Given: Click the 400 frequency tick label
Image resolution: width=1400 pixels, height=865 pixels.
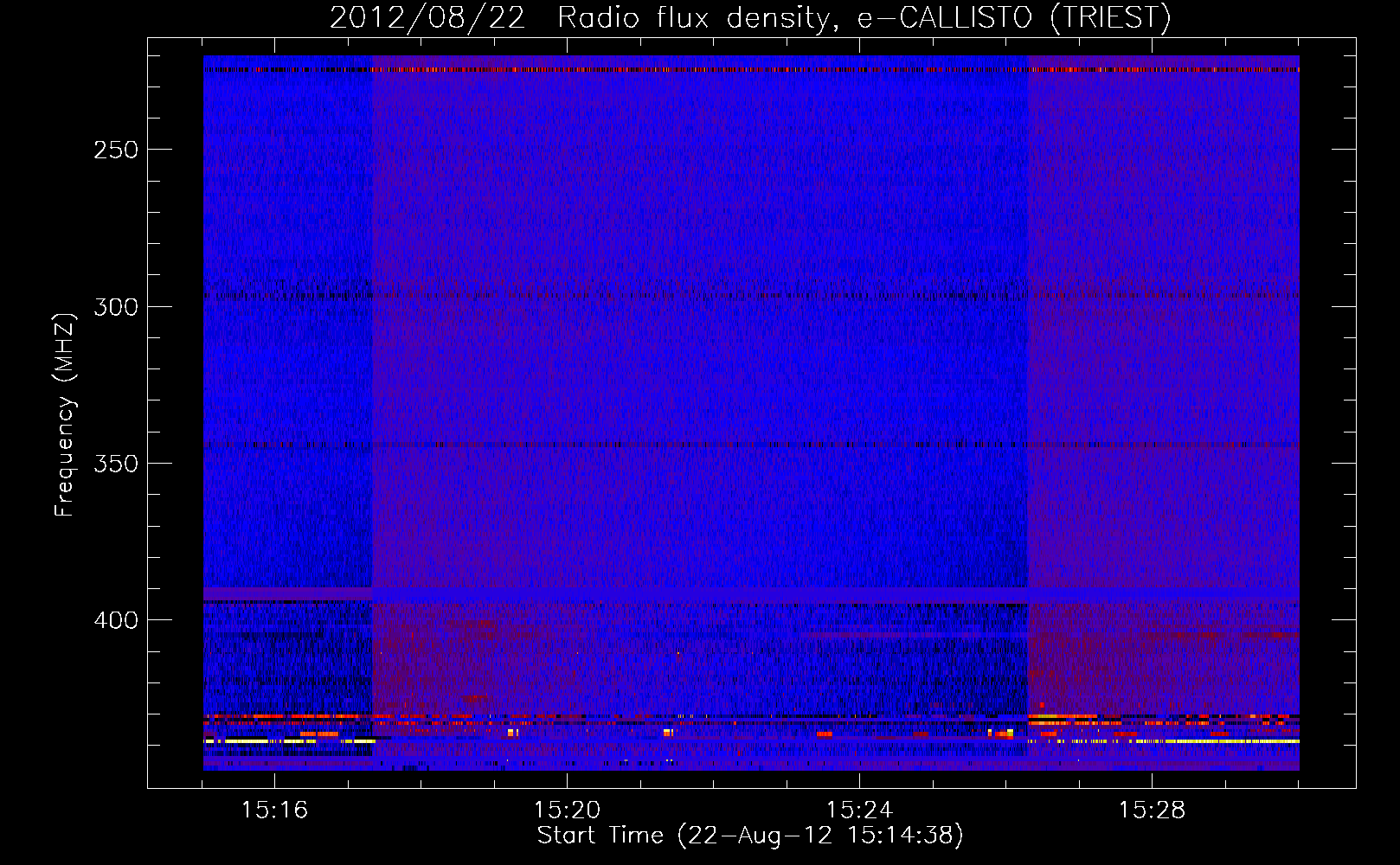Looking at the screenshot, I should 115,620.
